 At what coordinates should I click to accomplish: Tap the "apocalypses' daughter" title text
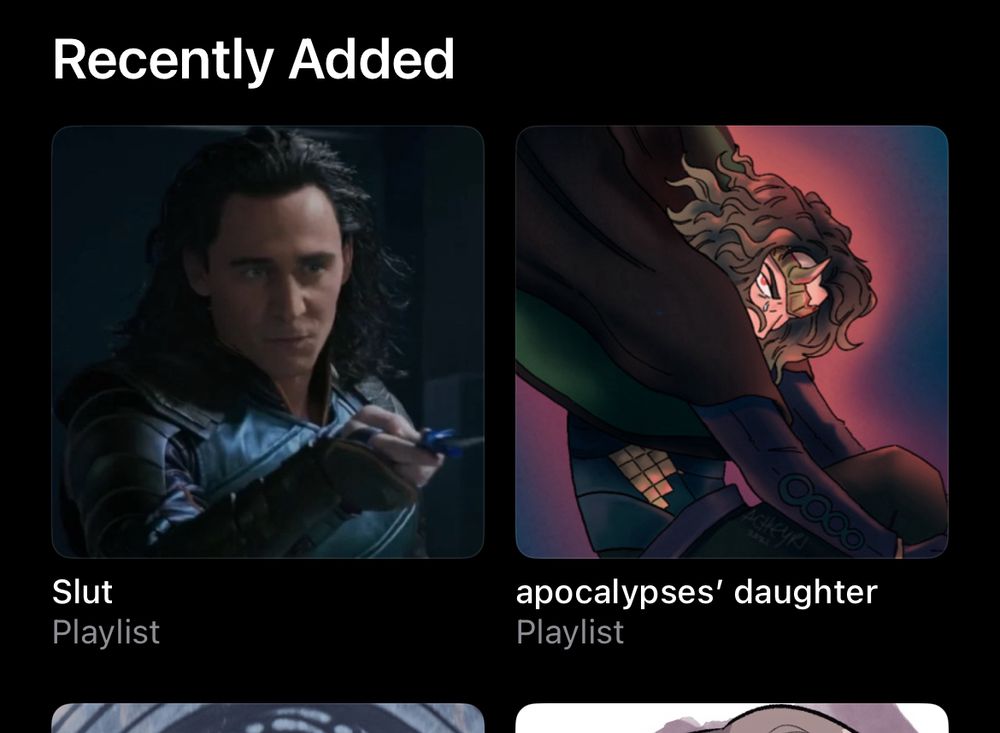pyautogui.click(x=696, y=593)
